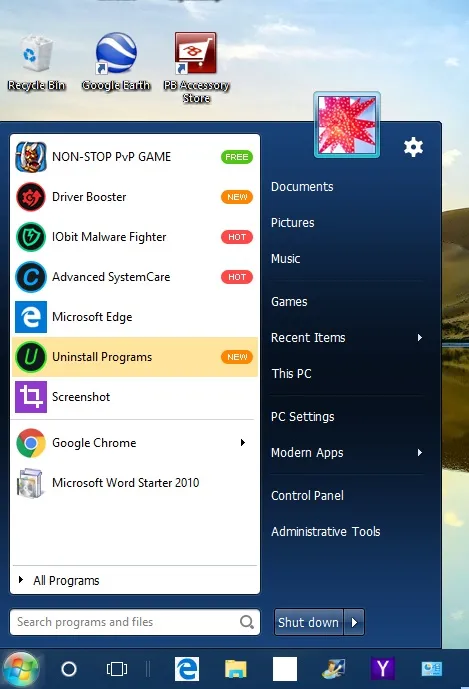Open Music from the start menu
Image resolution: width=469 pixels, height=689 pixels.
(x=286, y=259)
